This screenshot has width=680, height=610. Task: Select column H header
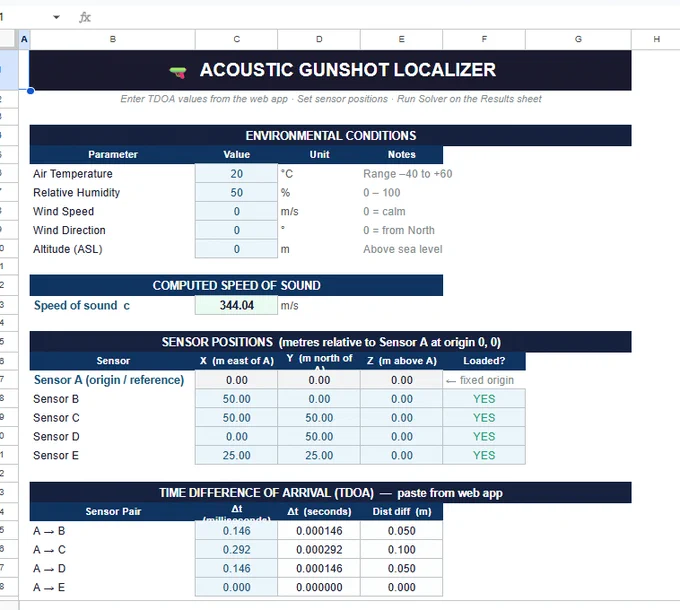click(x=656, y=39)
